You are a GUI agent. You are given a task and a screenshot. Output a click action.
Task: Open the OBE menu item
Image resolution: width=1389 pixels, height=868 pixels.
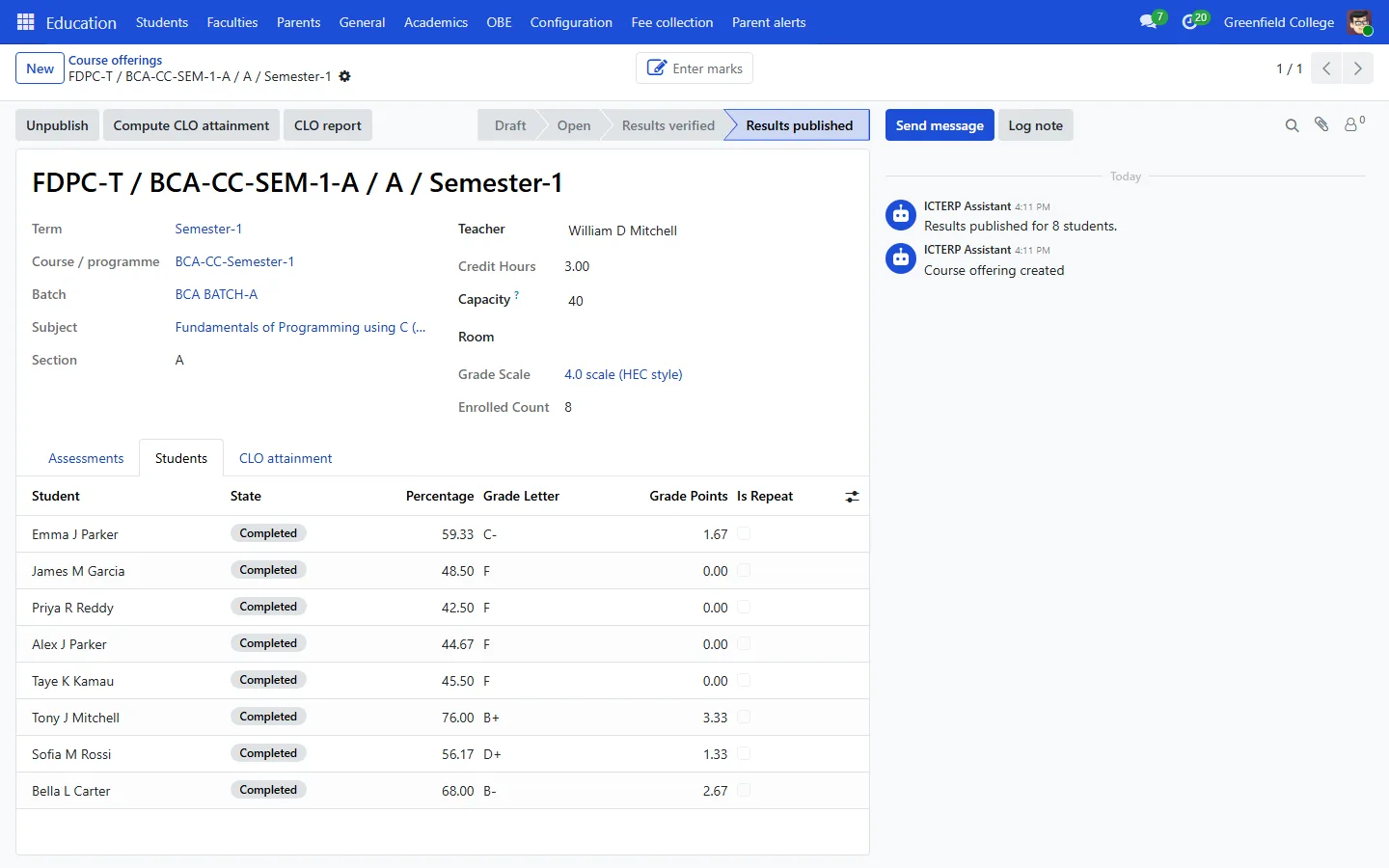pyautogui.click(x=499, y=22)
